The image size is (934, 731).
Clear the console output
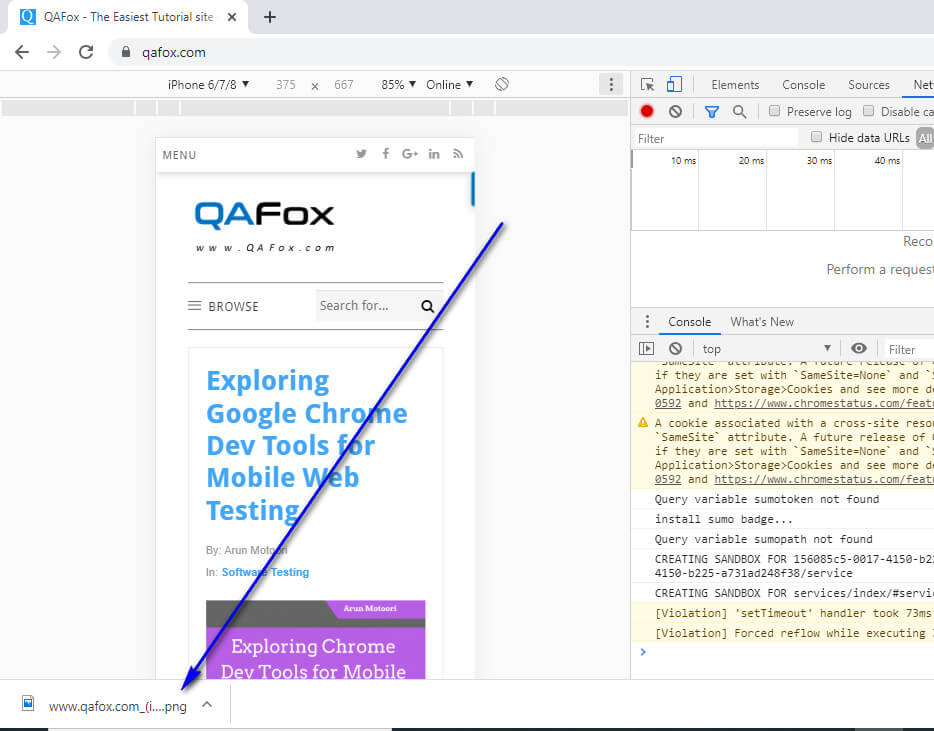(x=675, y=349)
